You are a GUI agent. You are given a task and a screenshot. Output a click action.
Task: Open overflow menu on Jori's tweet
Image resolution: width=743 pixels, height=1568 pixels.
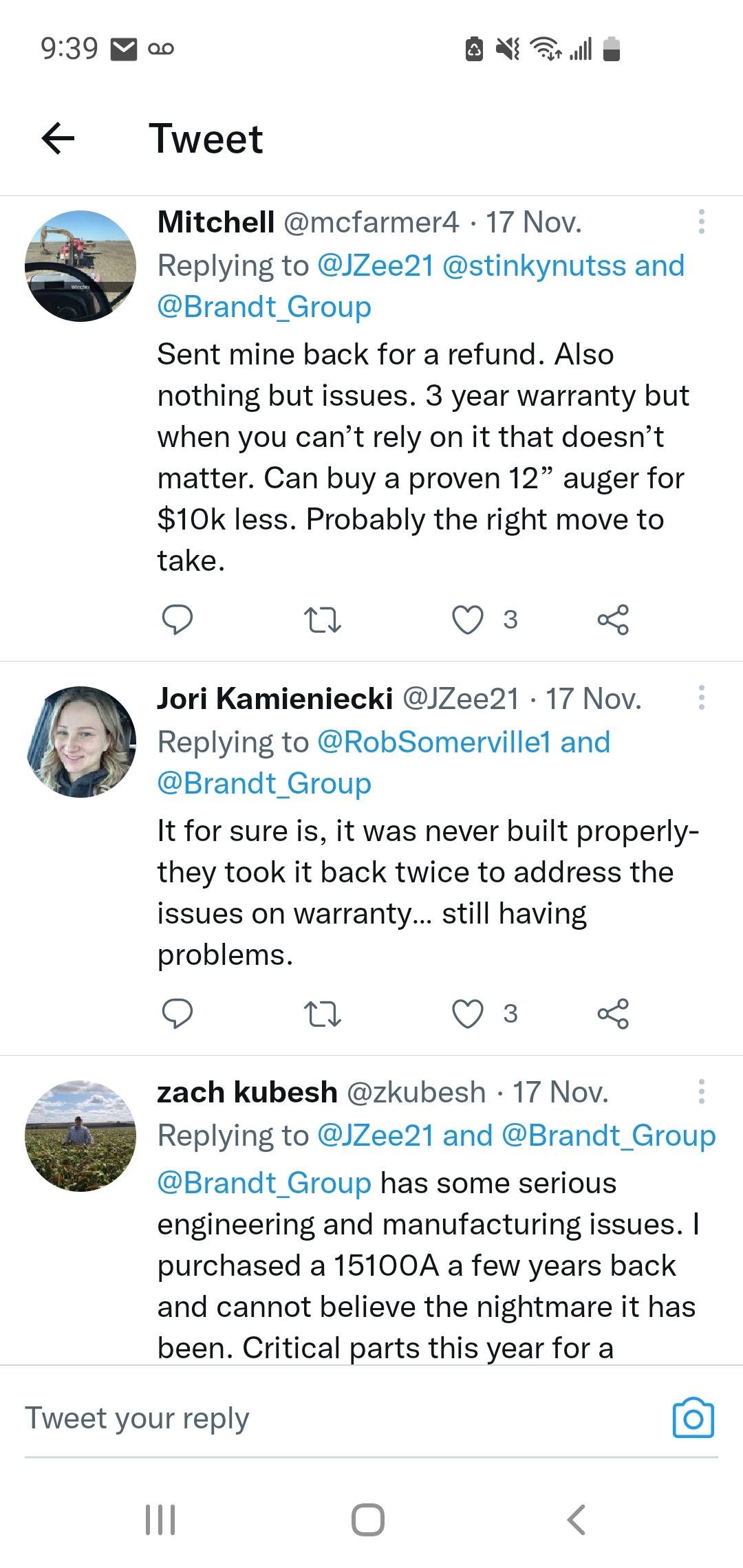(x=701, y=697)
